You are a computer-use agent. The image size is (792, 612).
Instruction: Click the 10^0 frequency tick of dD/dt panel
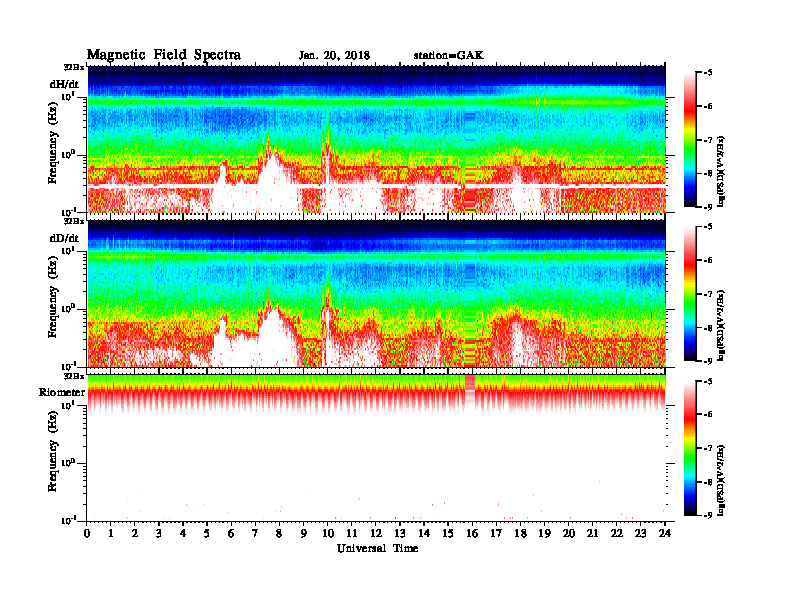click(x=68, y=309)
